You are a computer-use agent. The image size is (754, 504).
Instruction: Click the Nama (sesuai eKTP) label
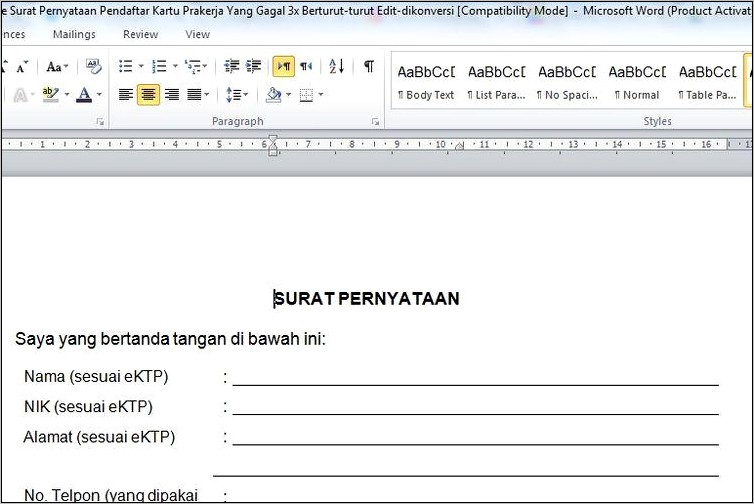96,376
